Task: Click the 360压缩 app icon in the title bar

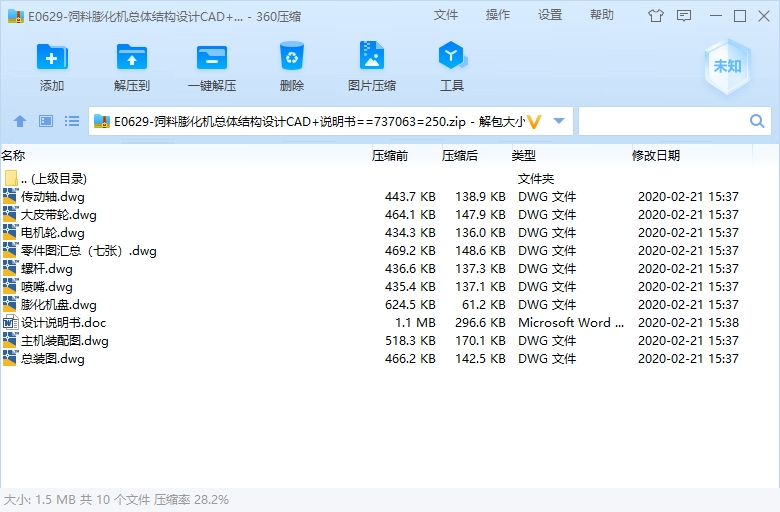Action: pyautogui.click(x=16, y=16)
